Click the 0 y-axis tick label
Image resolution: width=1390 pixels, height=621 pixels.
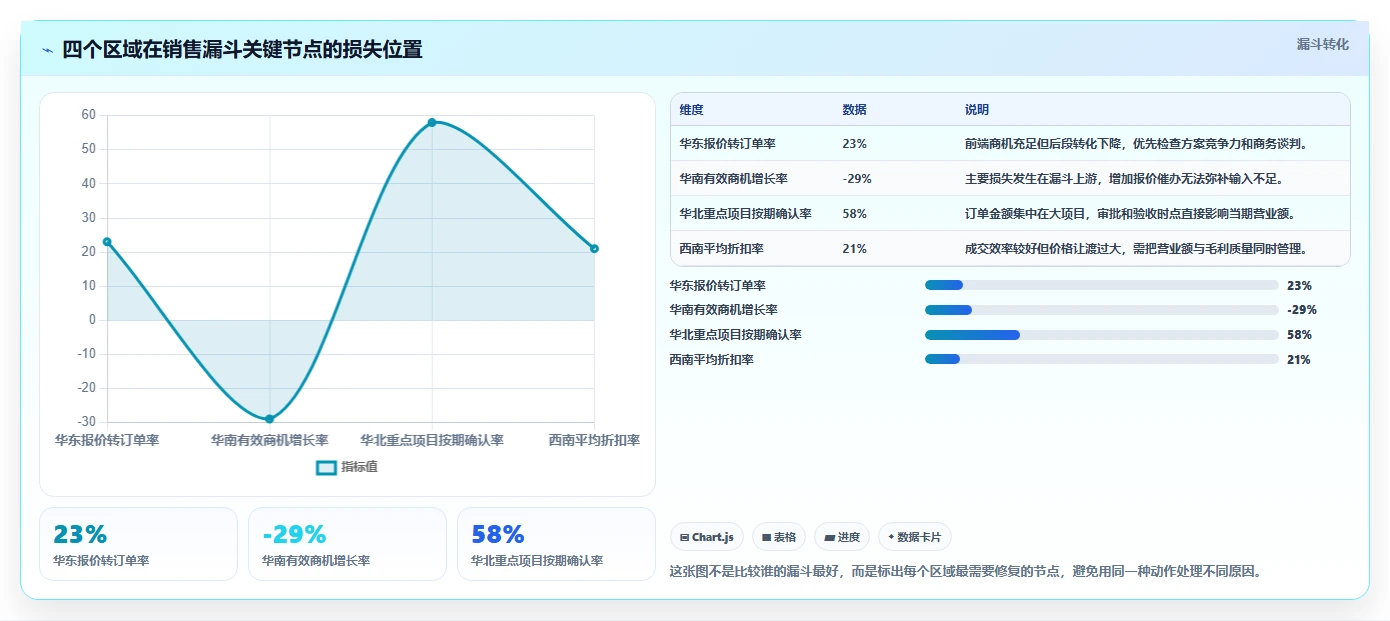coord(92,320)
